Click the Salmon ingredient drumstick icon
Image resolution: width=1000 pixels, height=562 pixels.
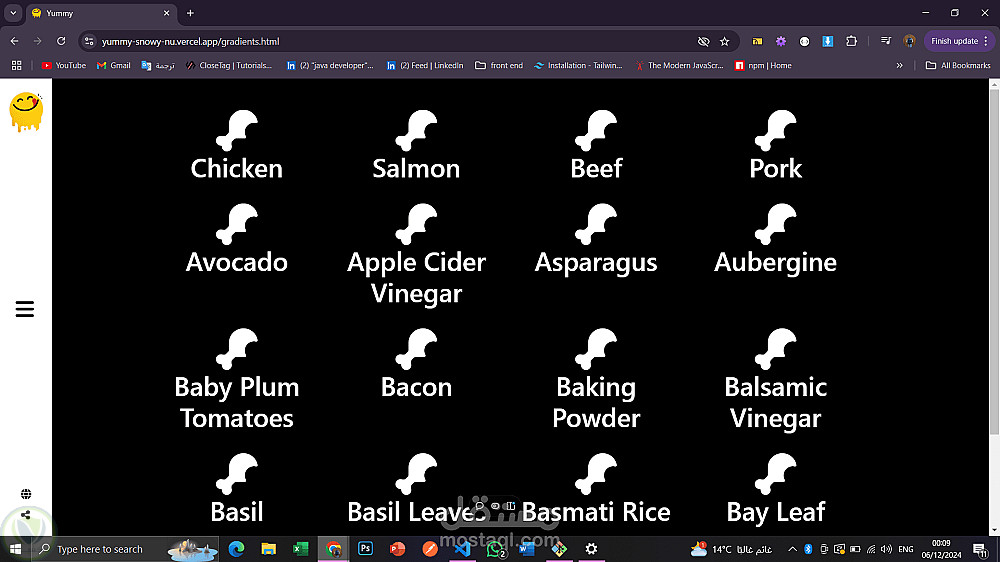pos(416,130)
